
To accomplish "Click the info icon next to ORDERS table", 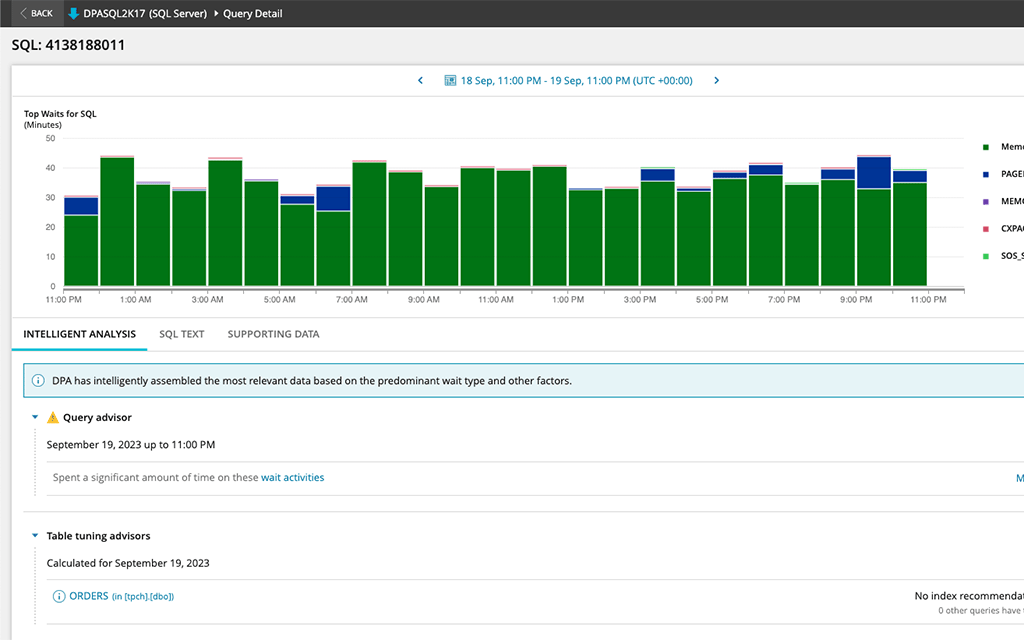I will coord(58,595).
